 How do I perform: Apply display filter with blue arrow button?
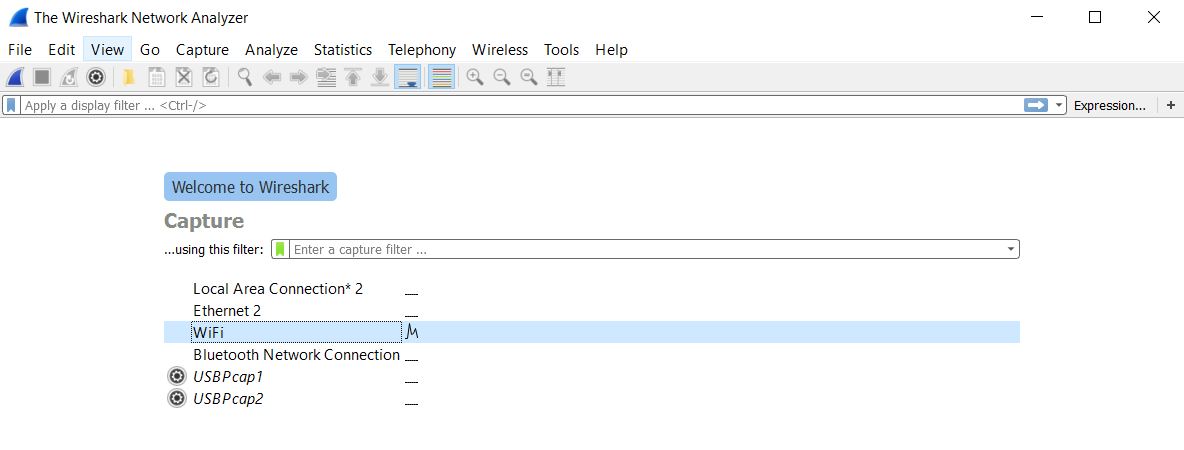1036,106
